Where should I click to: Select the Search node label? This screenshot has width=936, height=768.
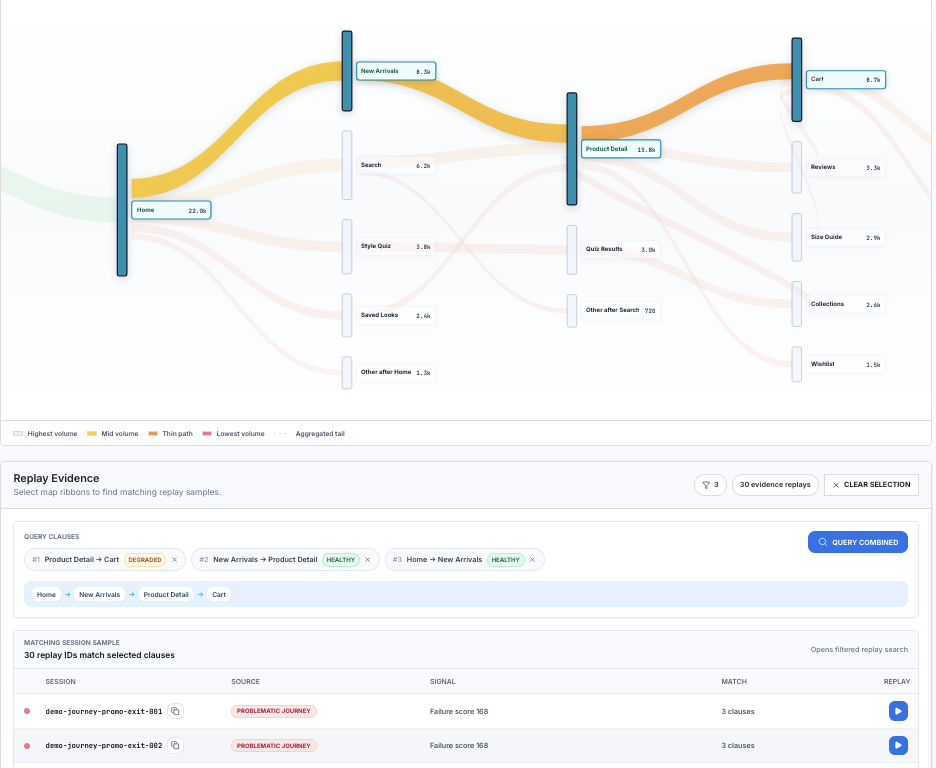(x=396, y=165)
